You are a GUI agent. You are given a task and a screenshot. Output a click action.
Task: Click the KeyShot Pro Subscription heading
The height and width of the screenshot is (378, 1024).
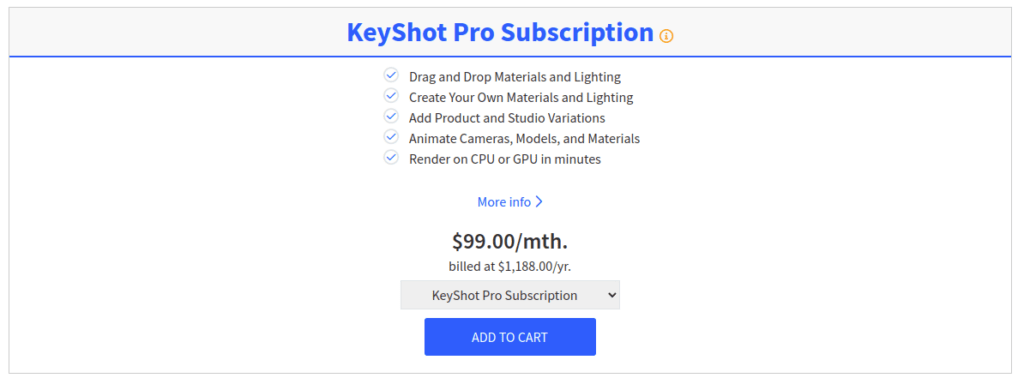click(500, 32)
